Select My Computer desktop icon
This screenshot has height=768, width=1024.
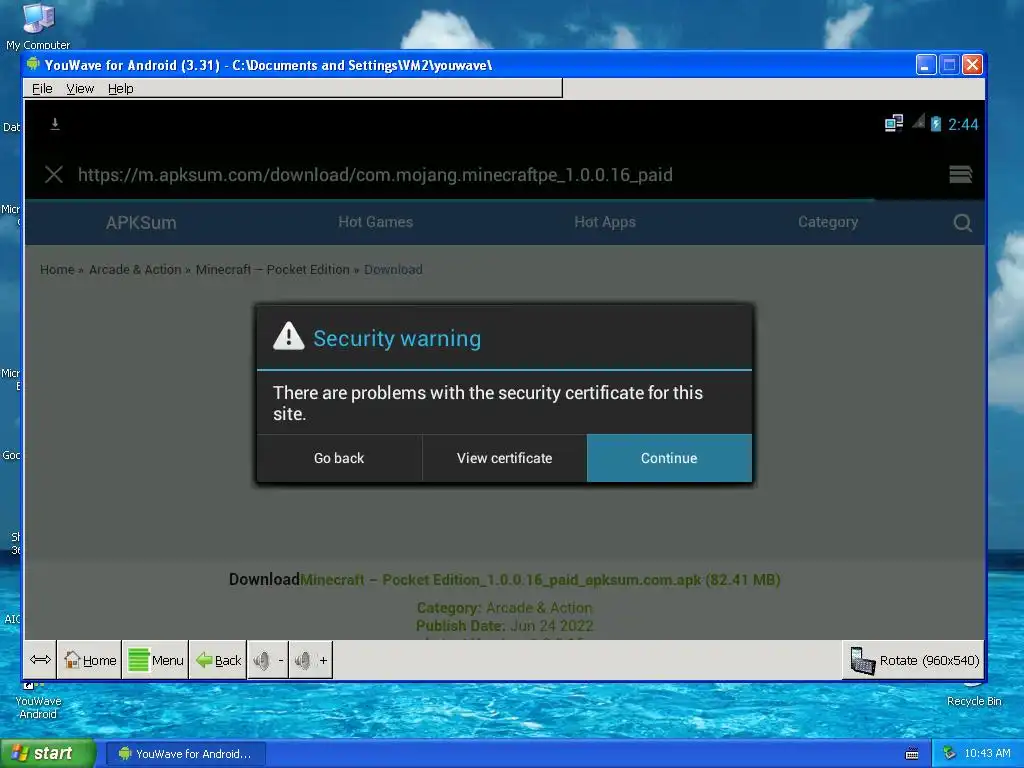click(38, 26)
